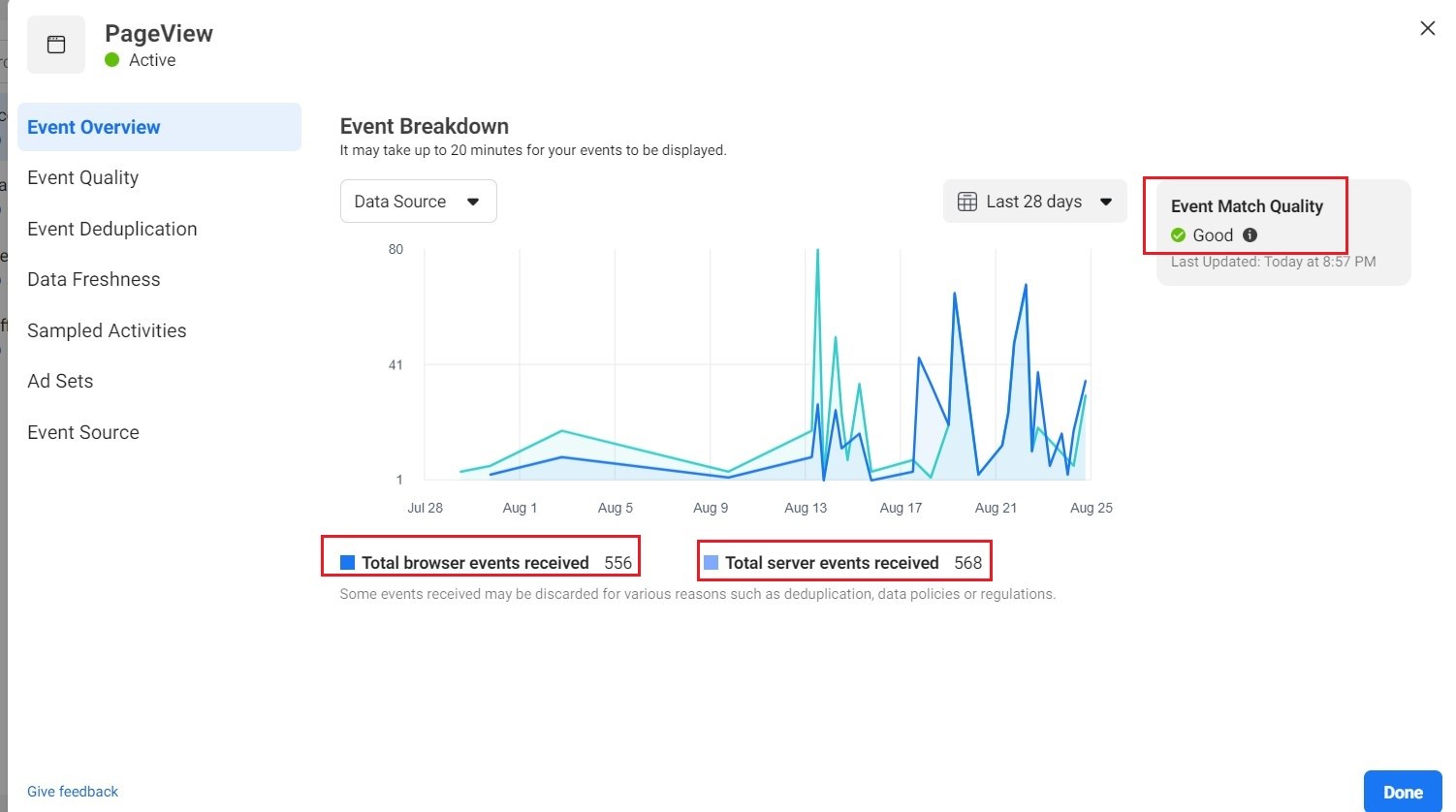Open the Ad Sets section

60,381
